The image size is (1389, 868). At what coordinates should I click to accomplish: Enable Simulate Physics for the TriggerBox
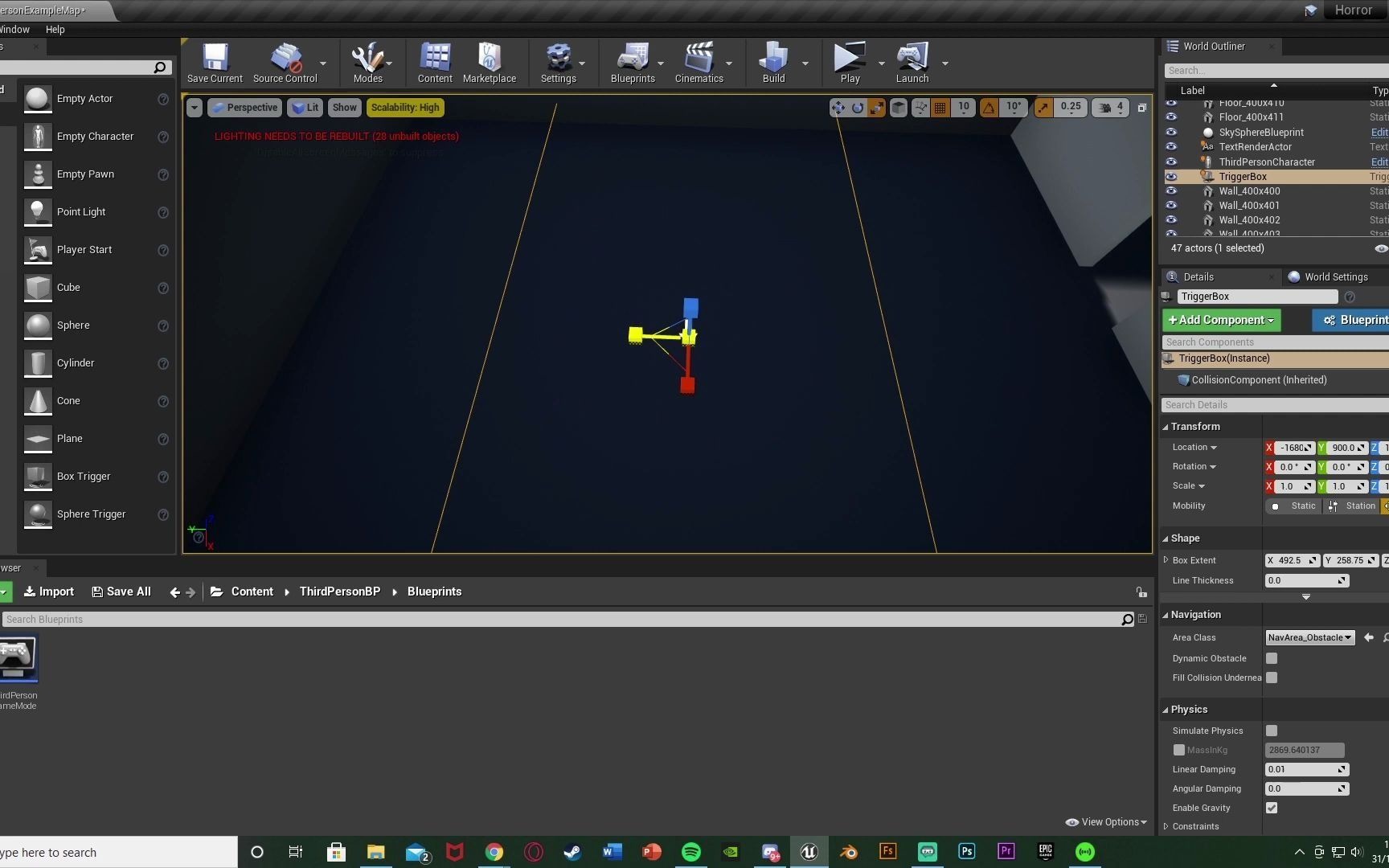[x=1271, y=731]
